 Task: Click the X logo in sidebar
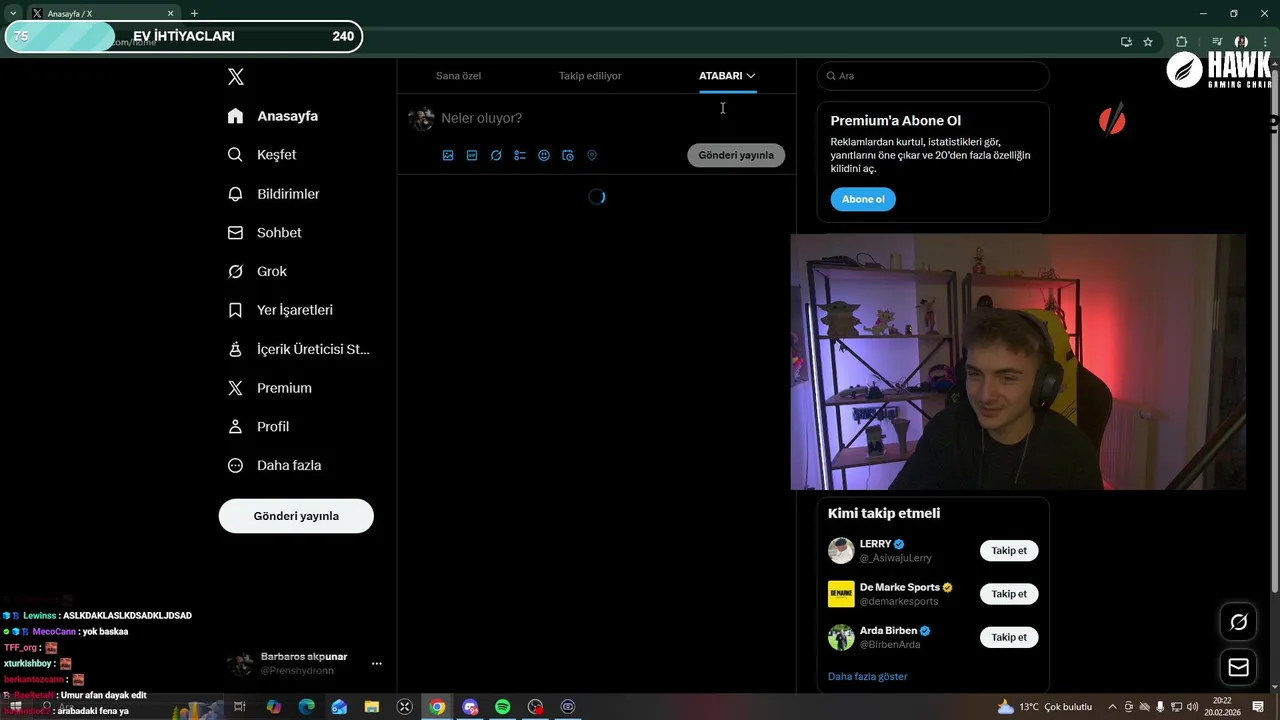tap(235, 76)
